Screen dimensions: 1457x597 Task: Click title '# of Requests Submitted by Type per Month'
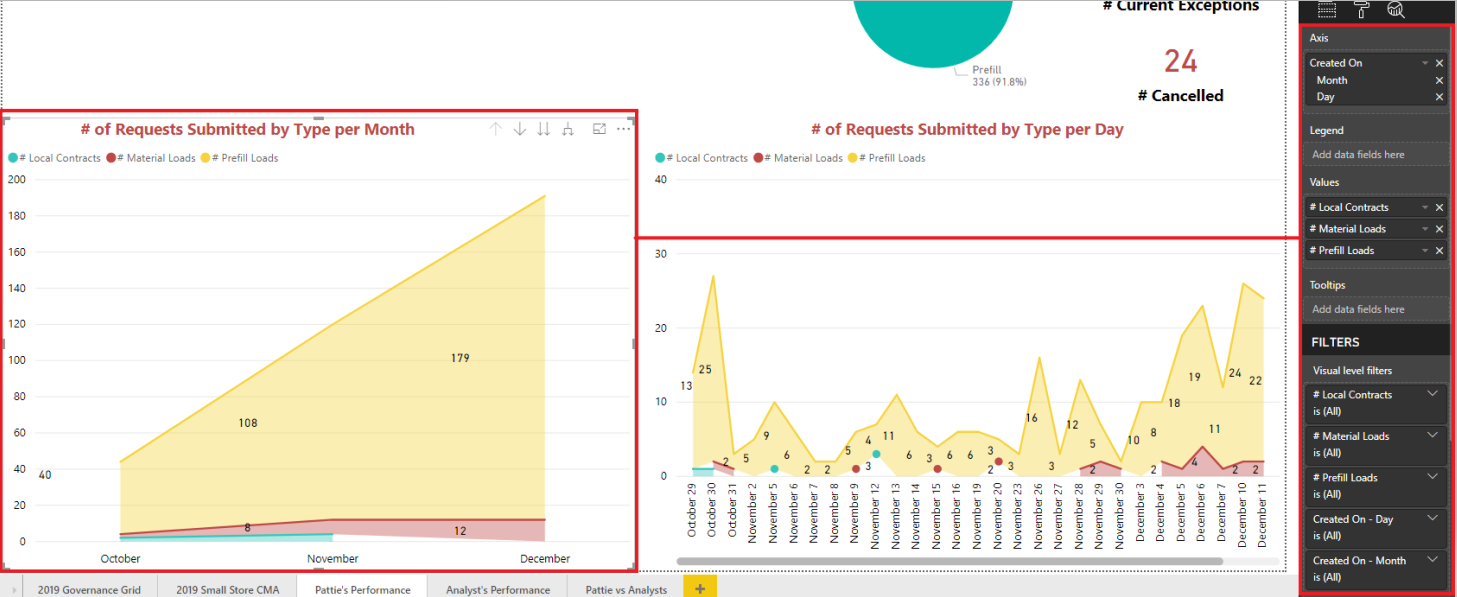[247, 129]
